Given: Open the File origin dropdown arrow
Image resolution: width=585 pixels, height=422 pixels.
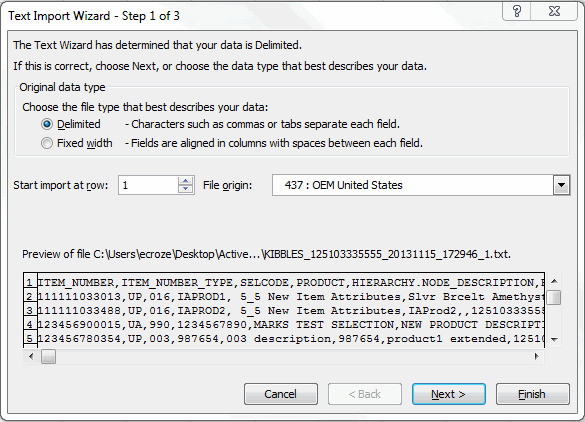Looking at the screenshot, I should (561, 185).
